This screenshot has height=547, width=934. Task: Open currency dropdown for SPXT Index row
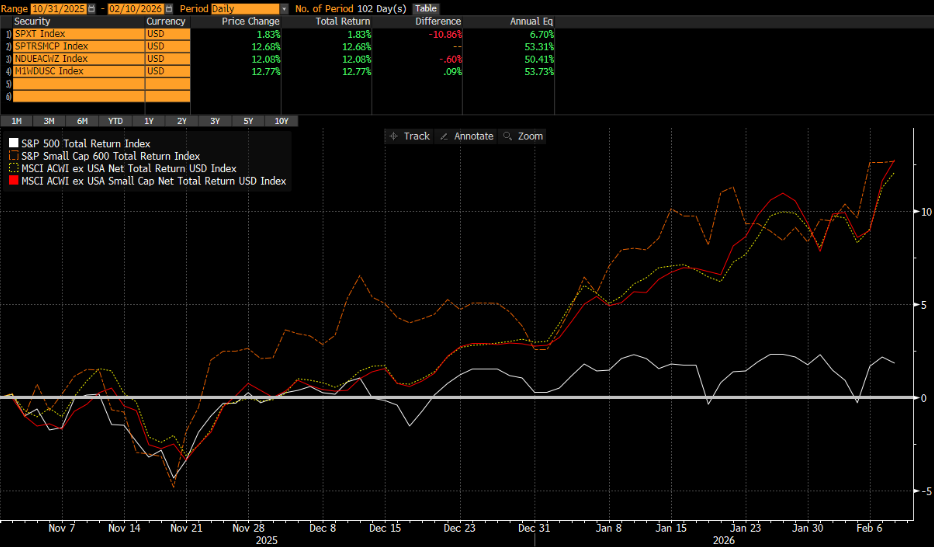[x=167, y=34]
